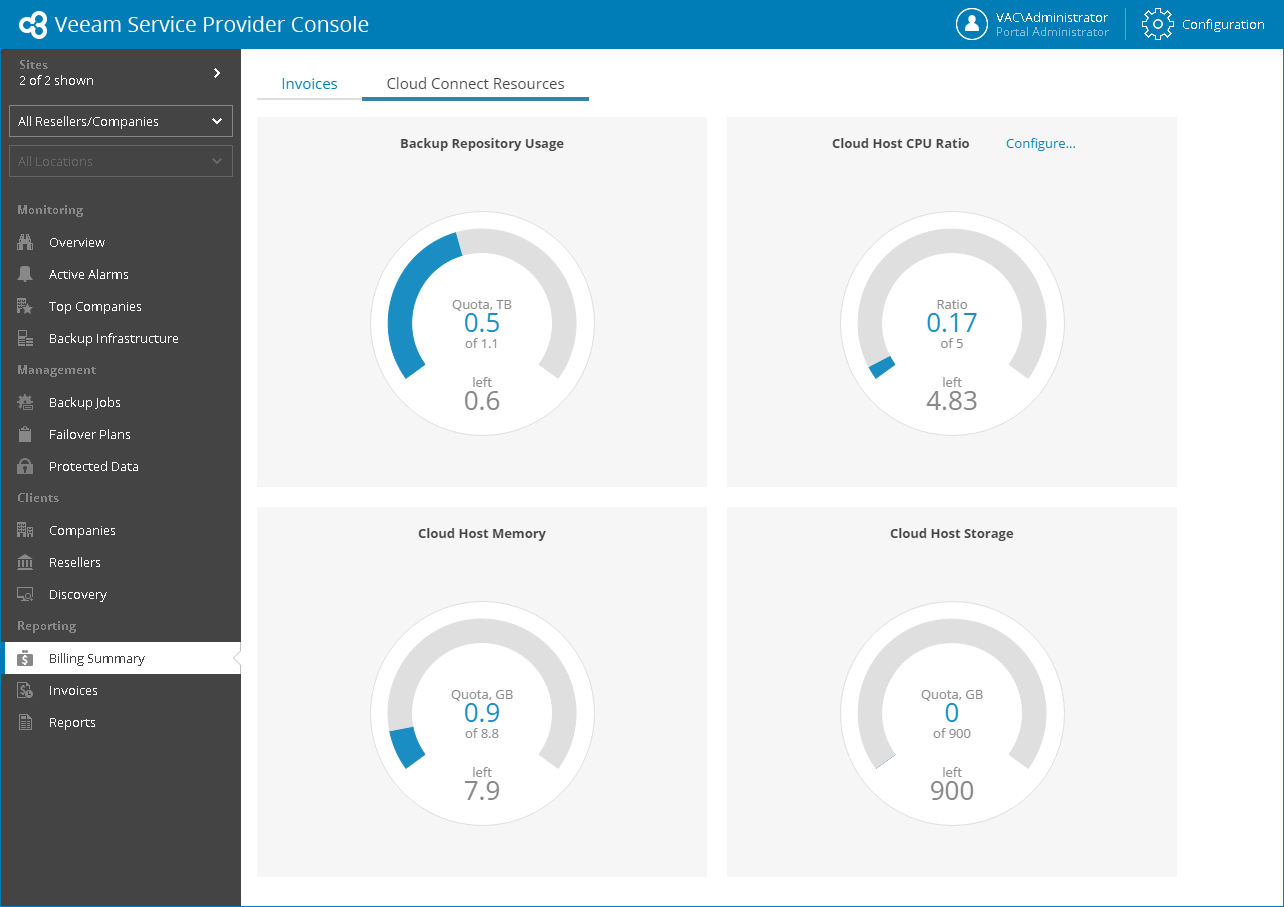
Task: Click the 0.17 ratio value
Action: click(952, 323)
